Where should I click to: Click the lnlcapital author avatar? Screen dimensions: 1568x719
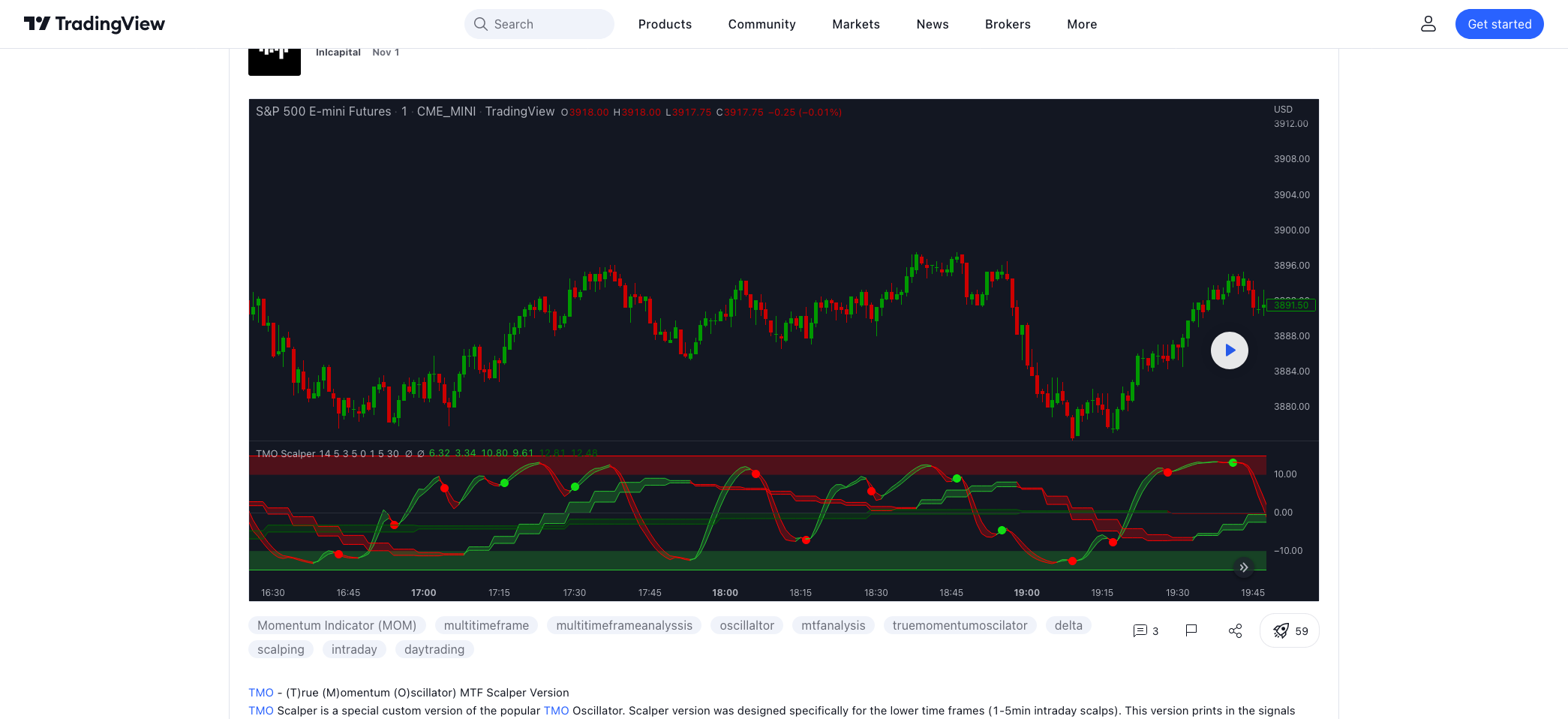[275, 62]
